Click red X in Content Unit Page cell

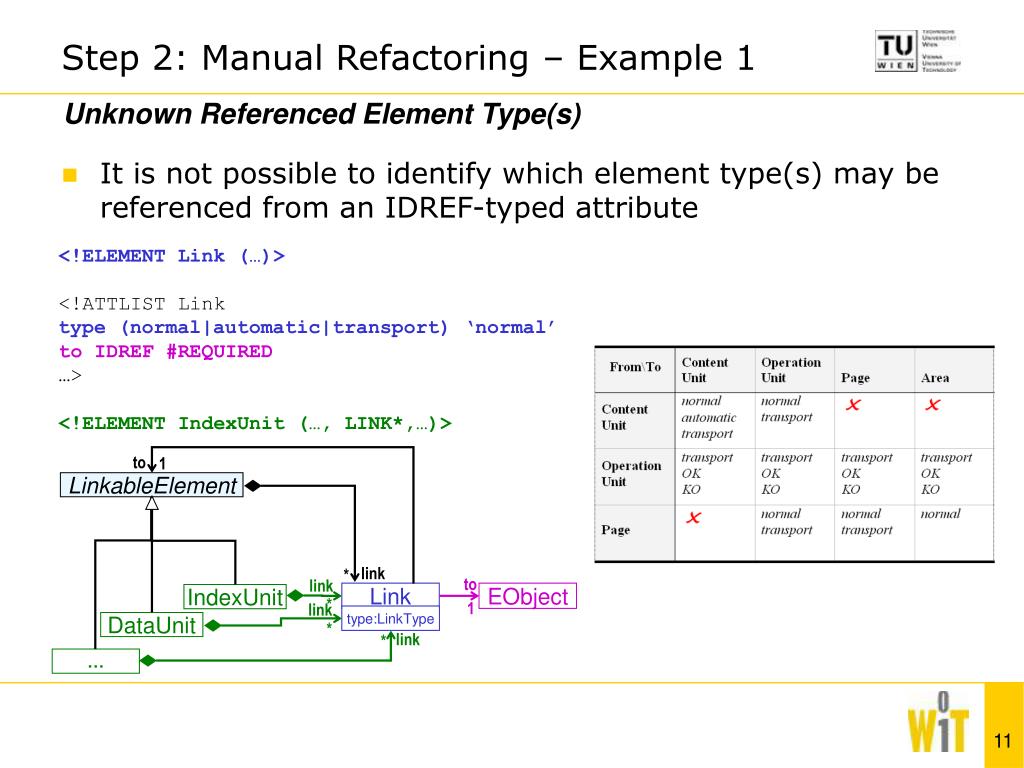click(853, 405)
